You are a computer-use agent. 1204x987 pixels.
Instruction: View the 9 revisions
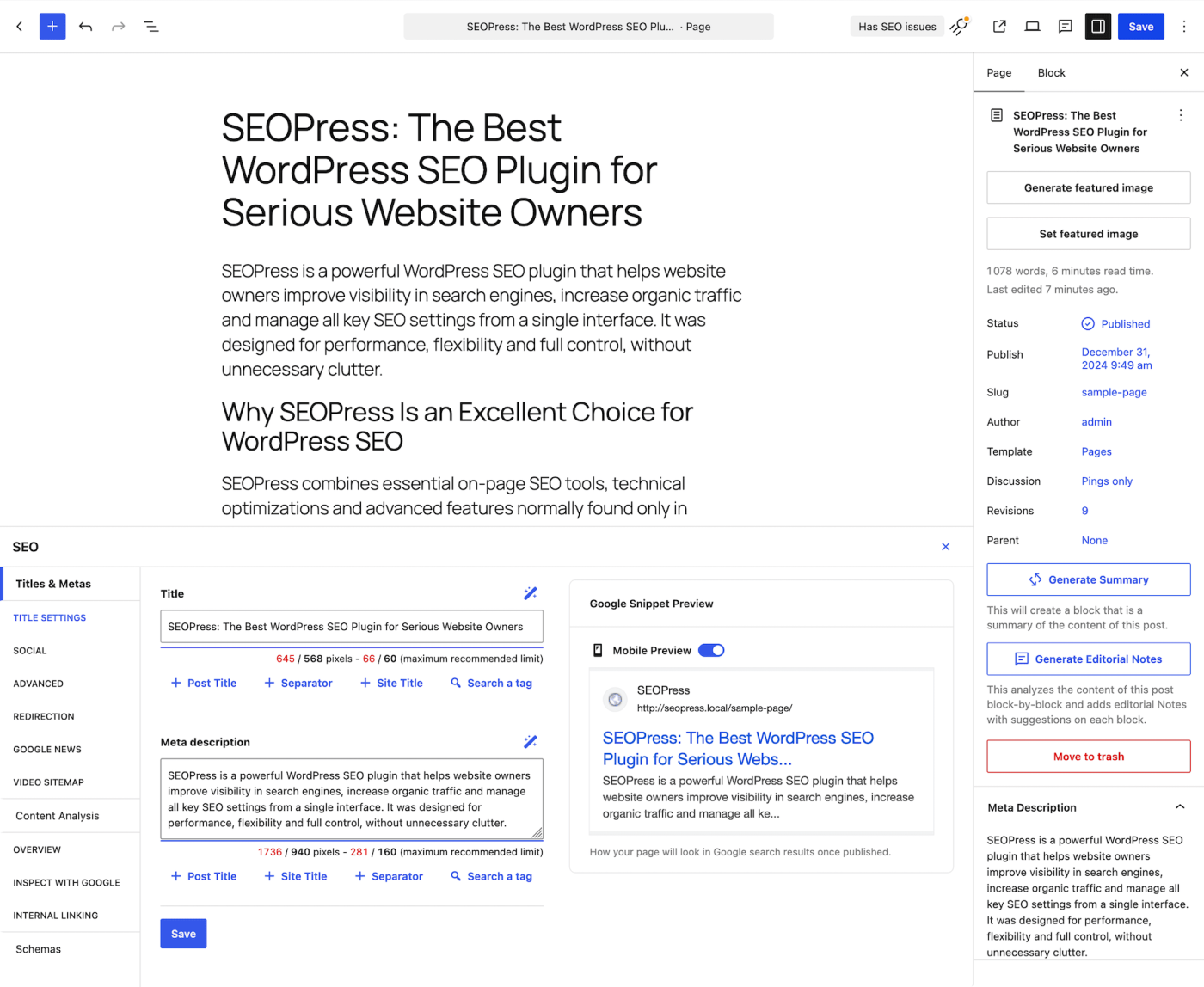pos(1084,511)
